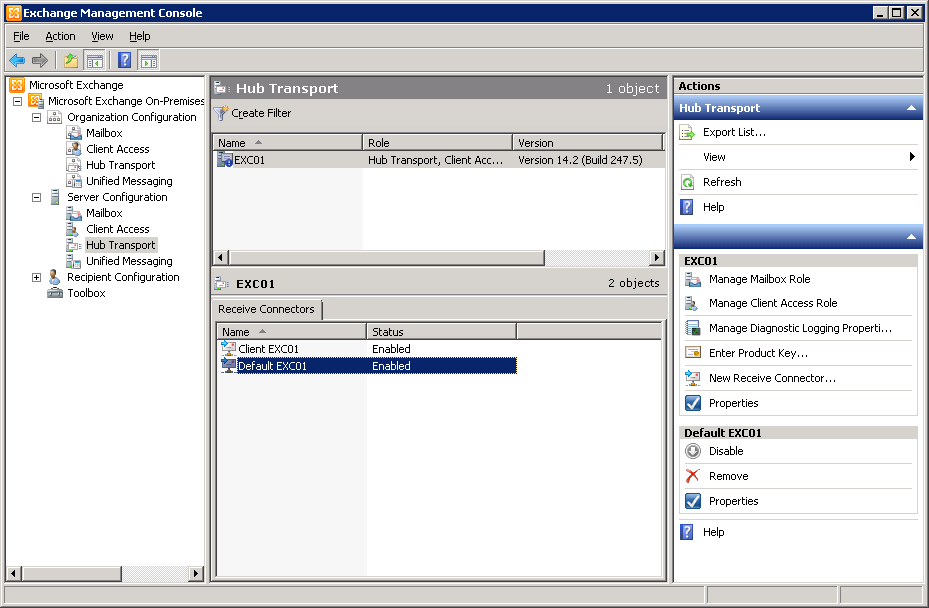Image resolution: width=929 pixels, height=608 pixels.
Task: Collapse the Hub Transport actions section
Action: (x=911, y=108)
